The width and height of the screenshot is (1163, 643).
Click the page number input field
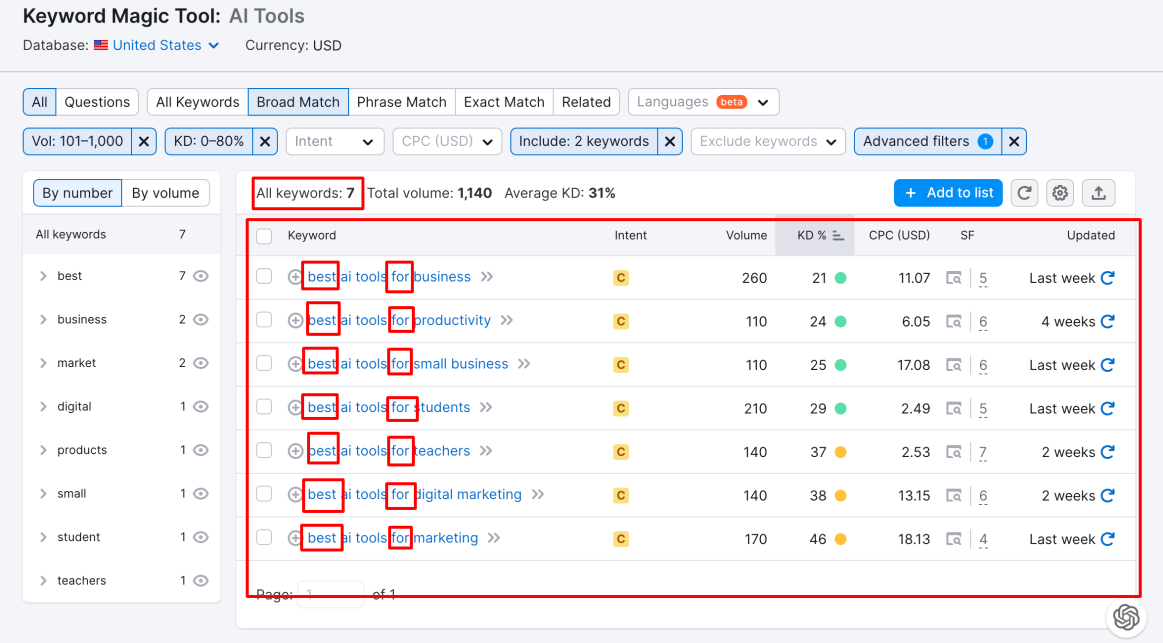tap(331, 594)
